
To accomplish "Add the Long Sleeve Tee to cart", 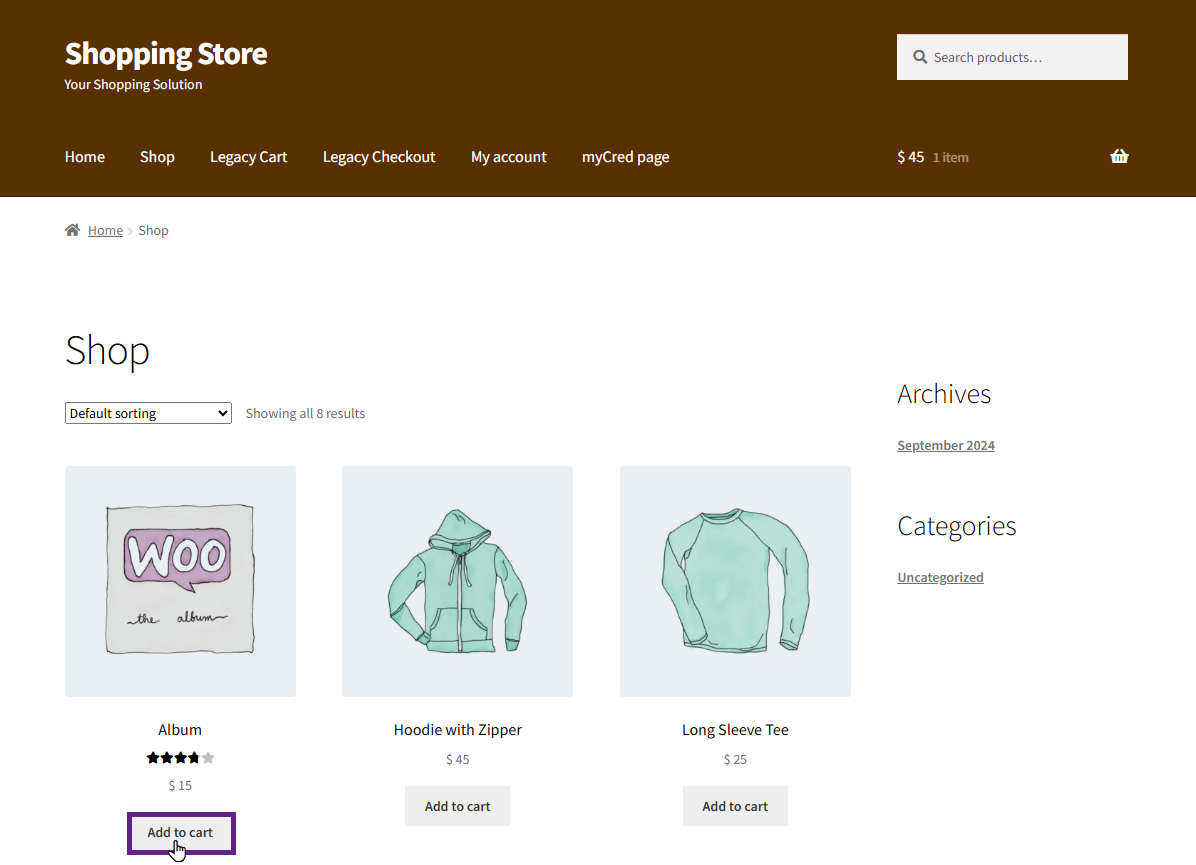I will 735,806.
